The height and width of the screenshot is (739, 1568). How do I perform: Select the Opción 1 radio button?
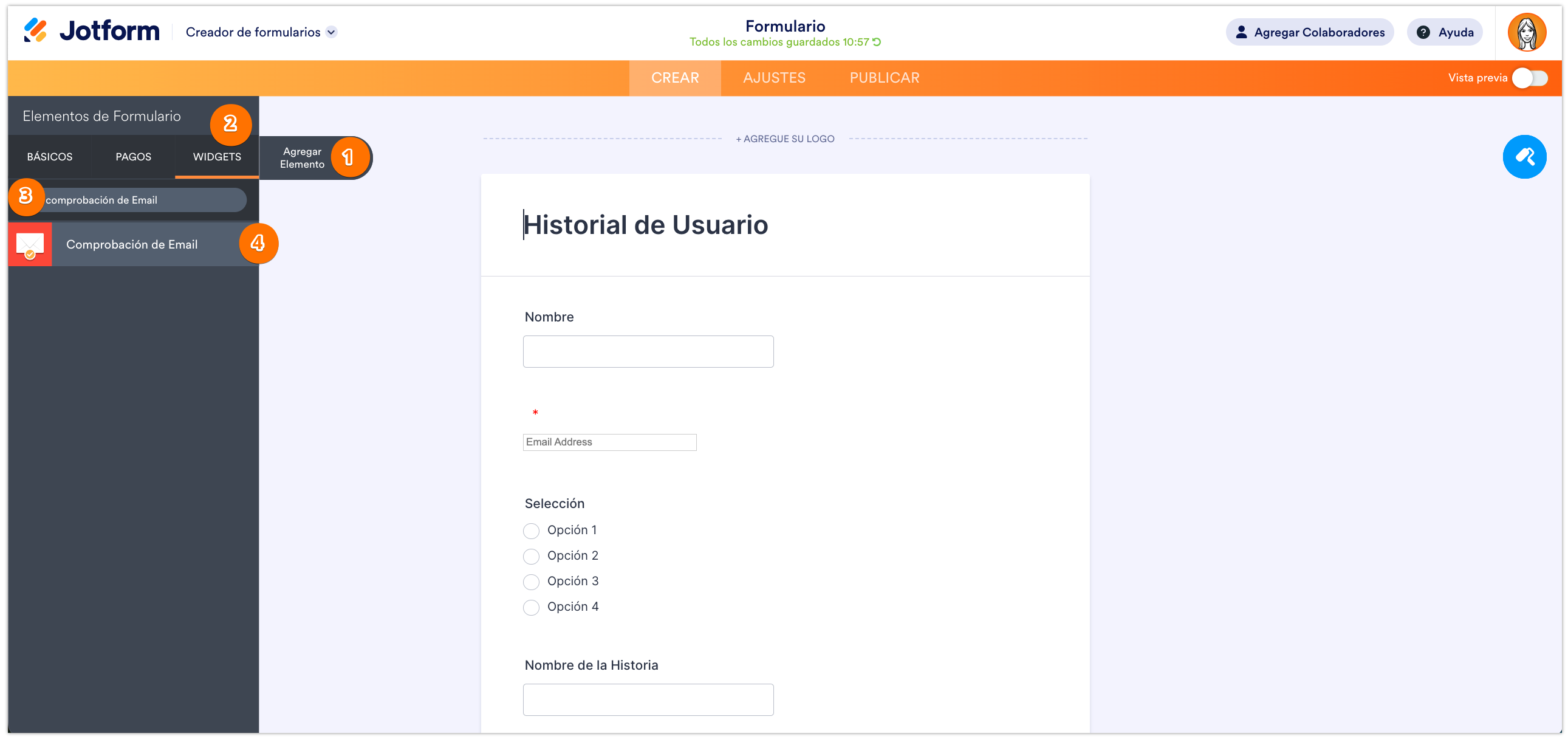531,531
